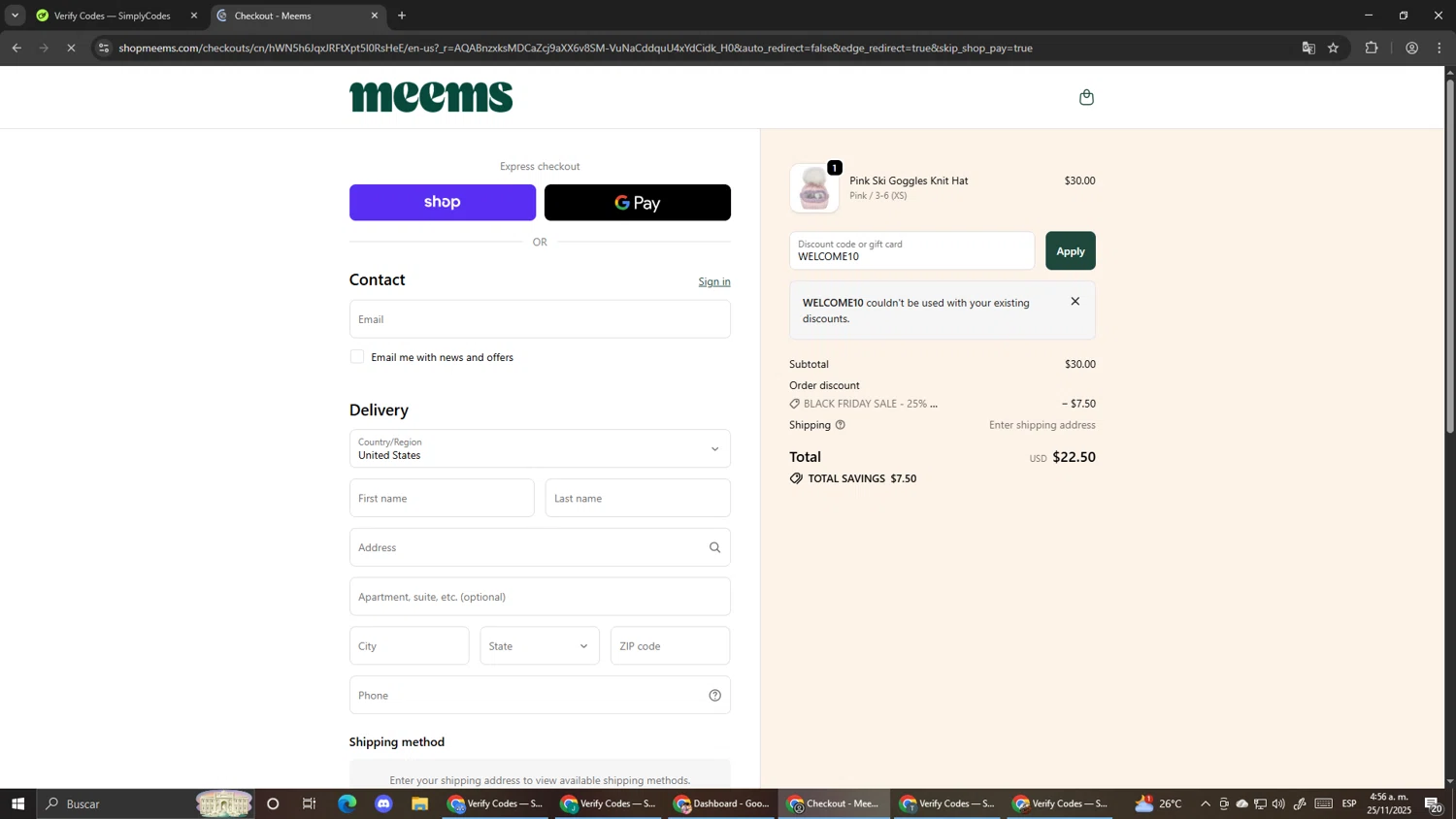Open the Chrome three-dot menu
This screenshot has width=1456, height=819.
click(x=1439, y=48)
